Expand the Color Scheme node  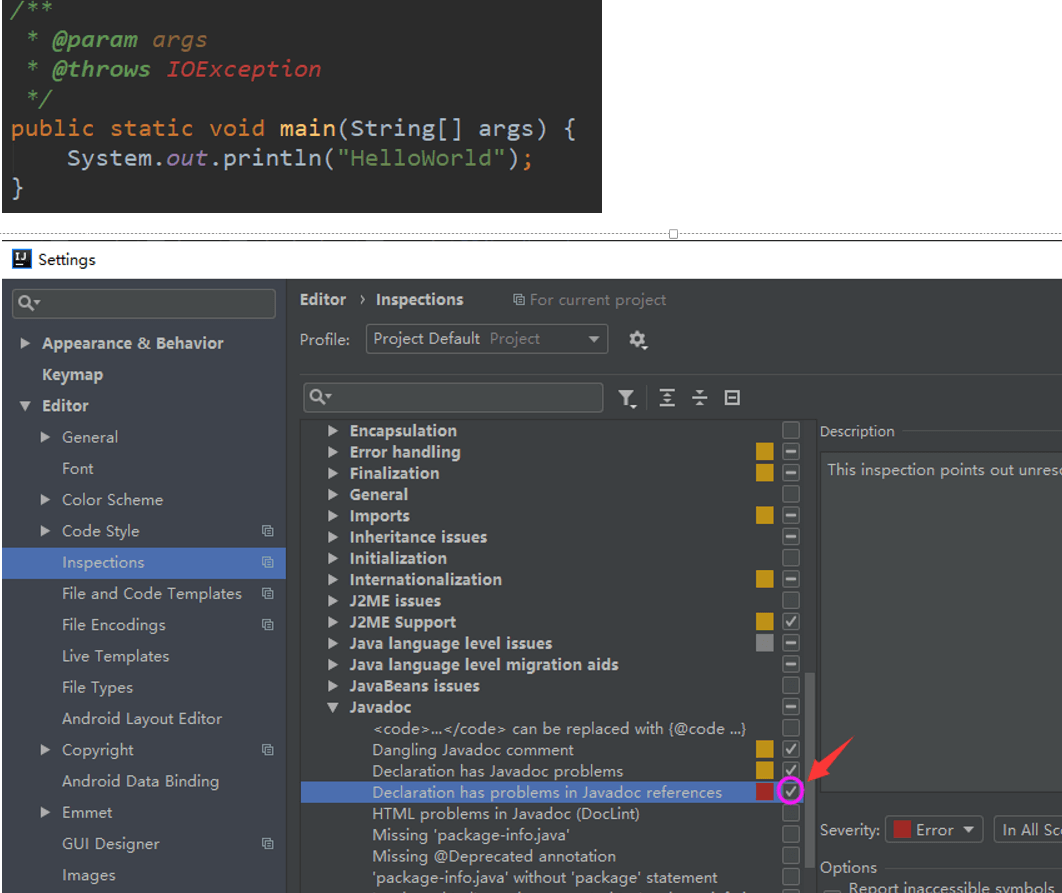pyautogui.click(x=45, y=499)
